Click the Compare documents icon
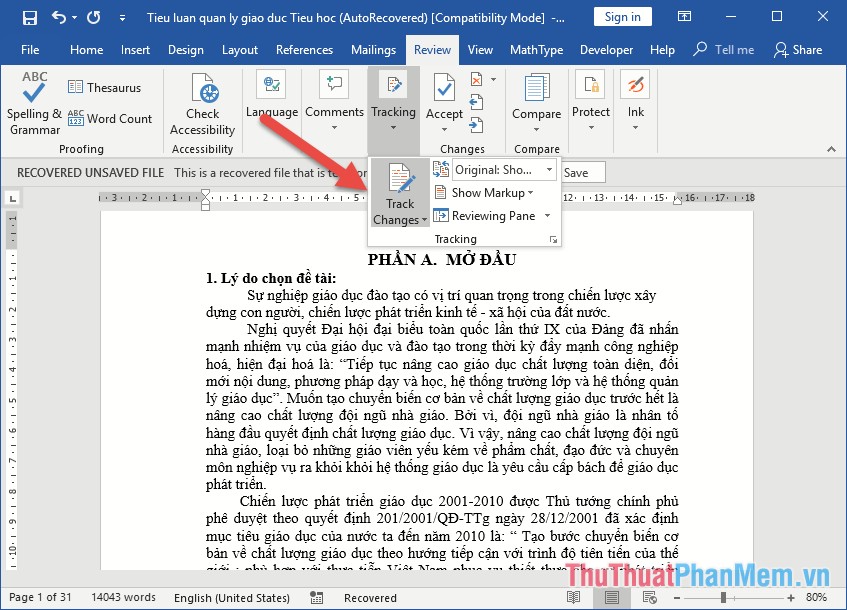This screenshot has height=610, width=847. (536, 88)
